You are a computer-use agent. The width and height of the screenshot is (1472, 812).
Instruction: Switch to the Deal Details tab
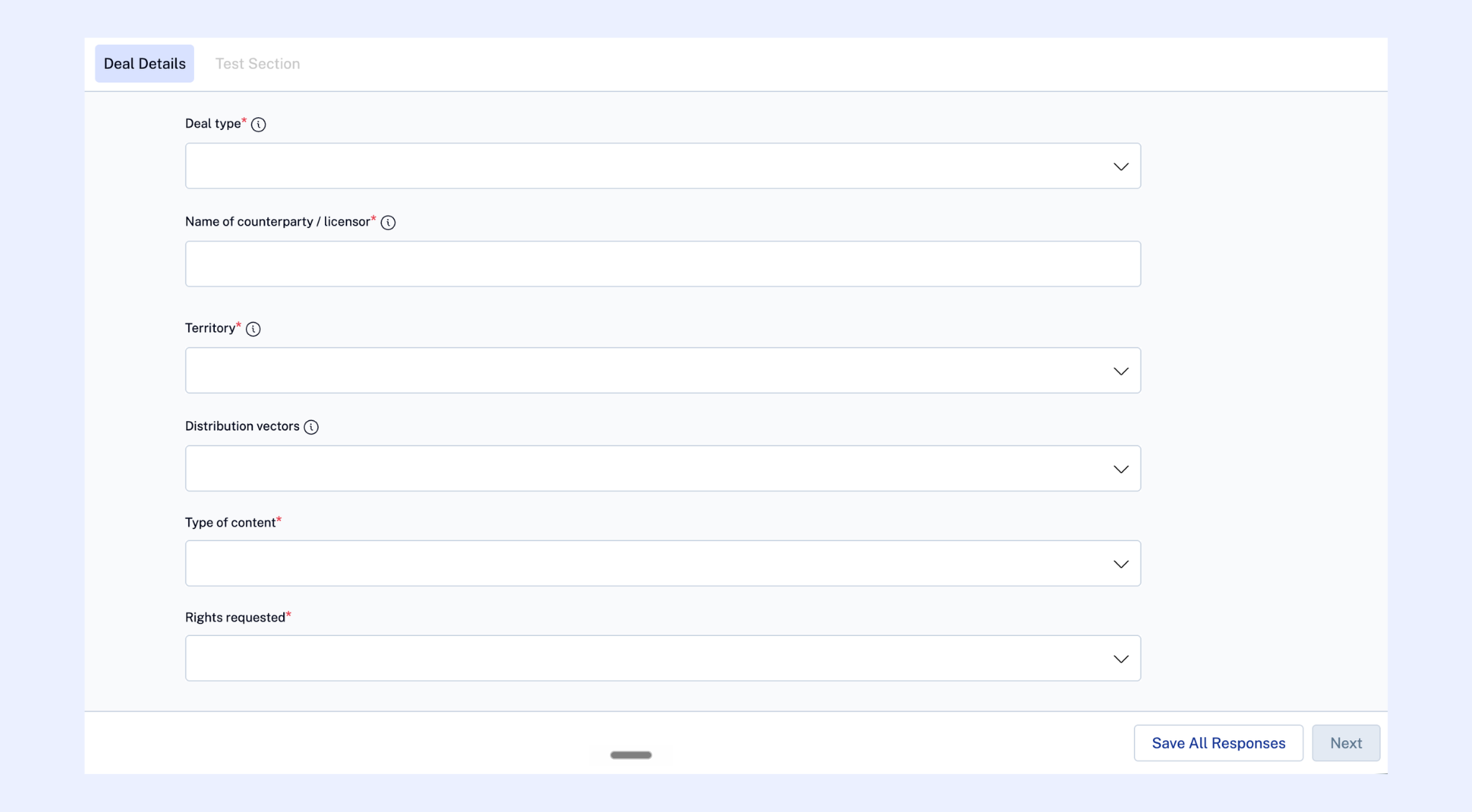tap(144, 63)
